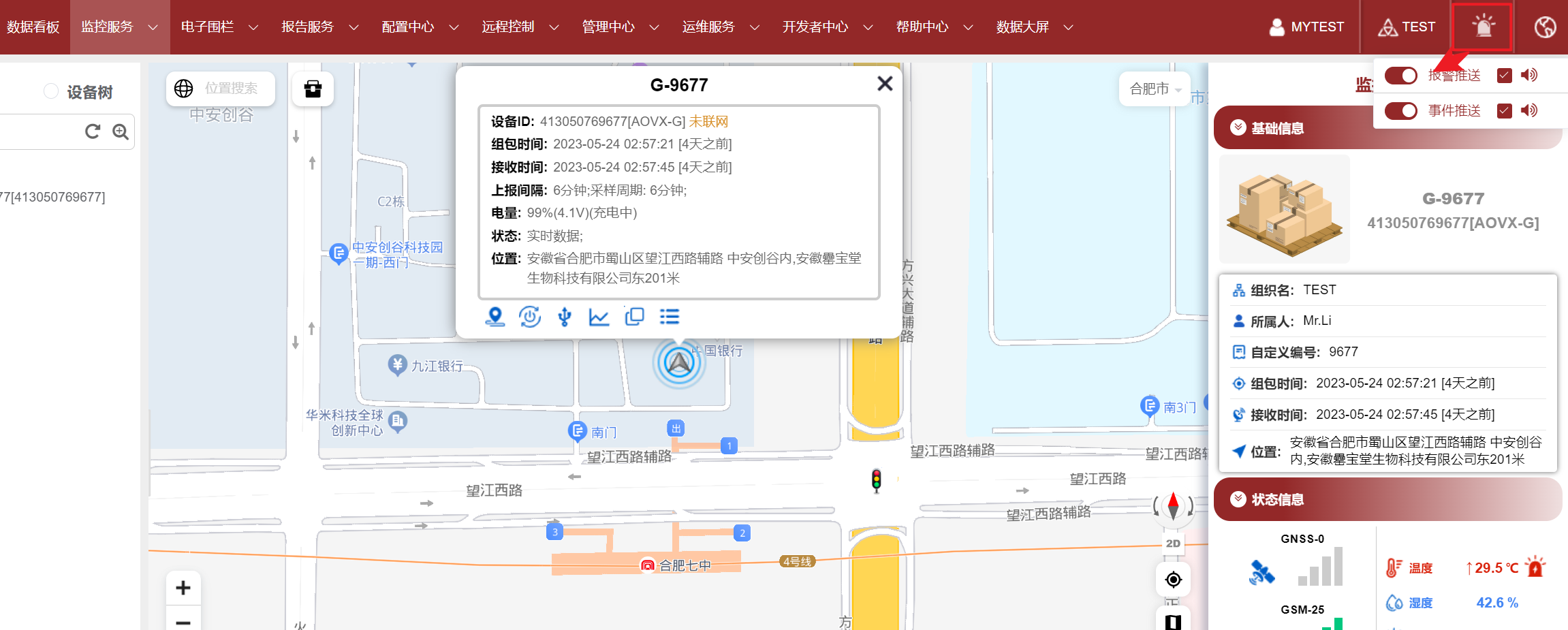The height and width of the screenshot is (630, 1568).
Task: Collapse the 状态信息 section
Action: click(1238, 499)
